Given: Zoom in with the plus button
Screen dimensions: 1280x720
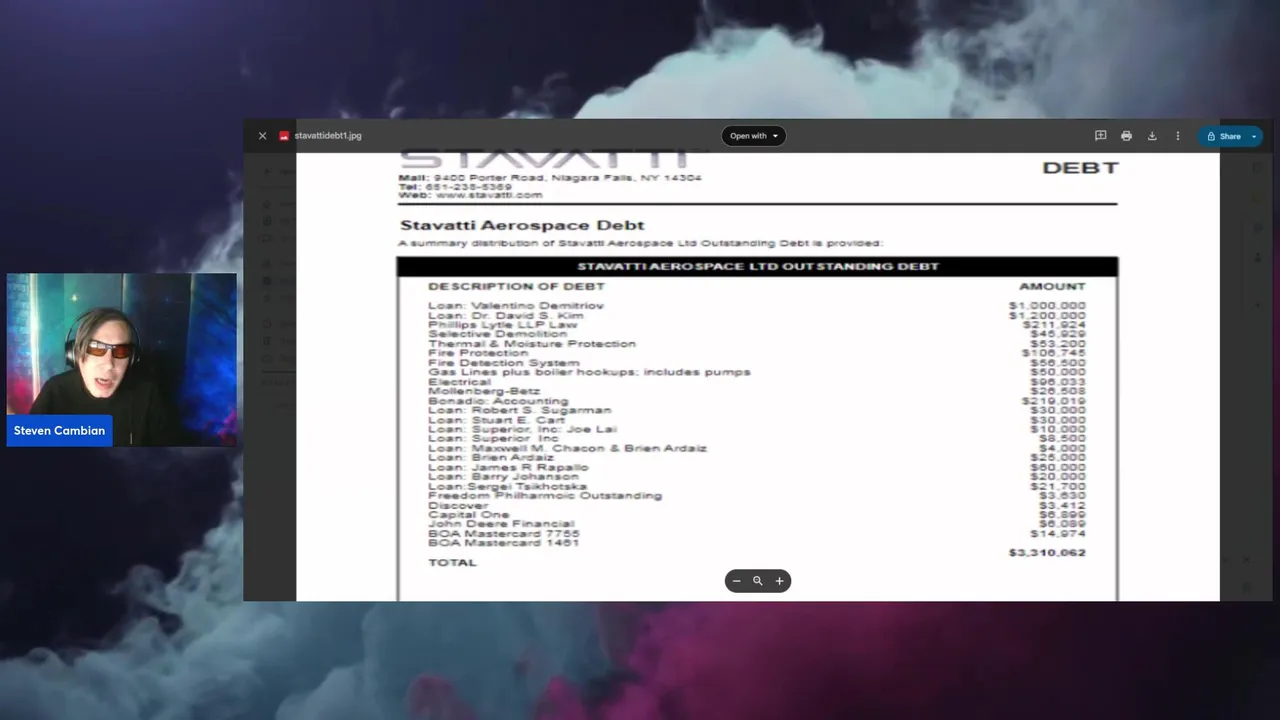Looking at the screenshot, I should [x=779, y=581].
